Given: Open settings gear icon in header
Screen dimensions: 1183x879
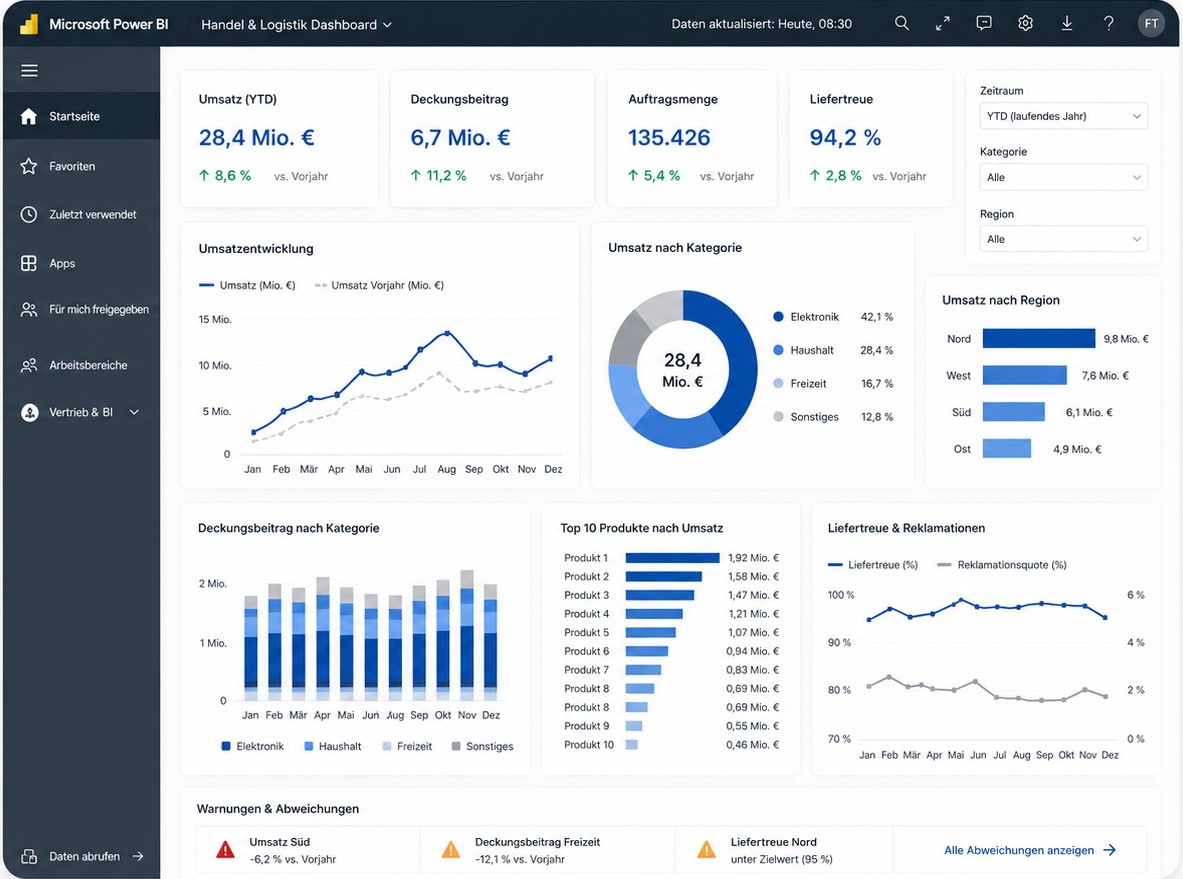Looking at the screenshot, I should pyautogui.click(x=1025, y=23).
